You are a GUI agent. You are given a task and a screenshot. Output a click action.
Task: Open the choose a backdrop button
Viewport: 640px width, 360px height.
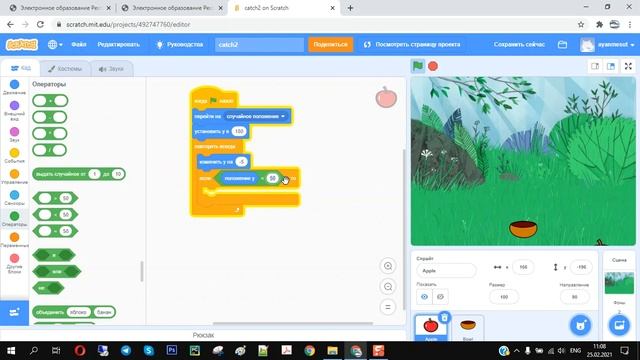coord(619,325)
